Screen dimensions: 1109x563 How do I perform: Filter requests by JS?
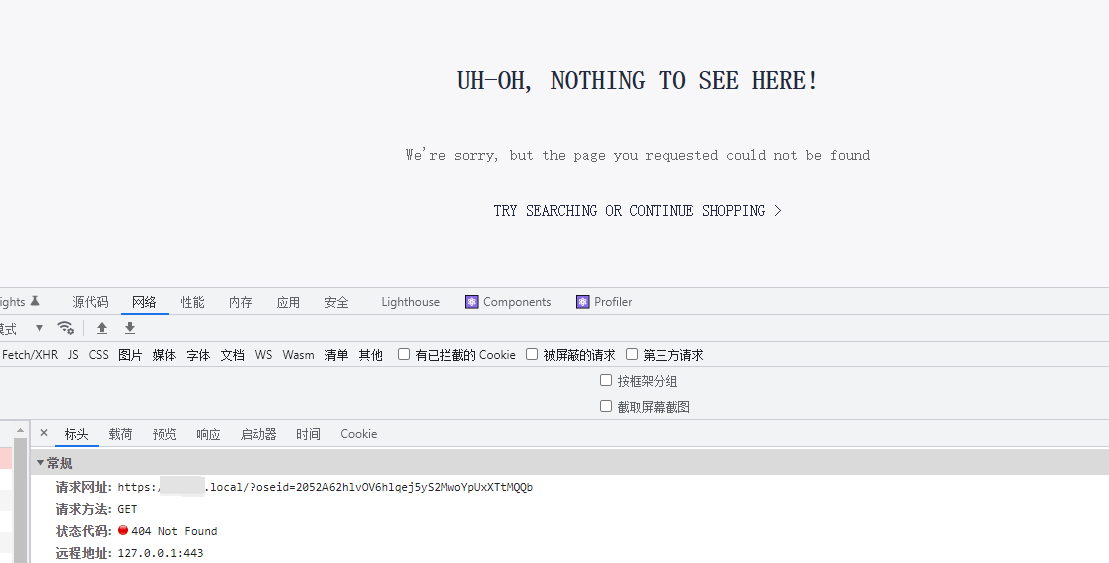73,354
